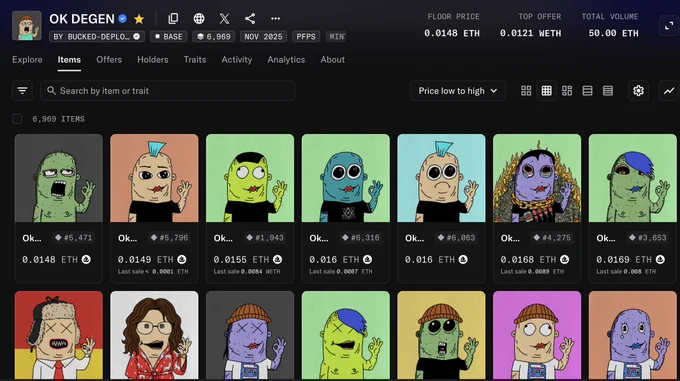The height and width of the screenshot is (381, 680).
Task: Click in the Search by item or trait field
Action: click(x=167, y=91)
